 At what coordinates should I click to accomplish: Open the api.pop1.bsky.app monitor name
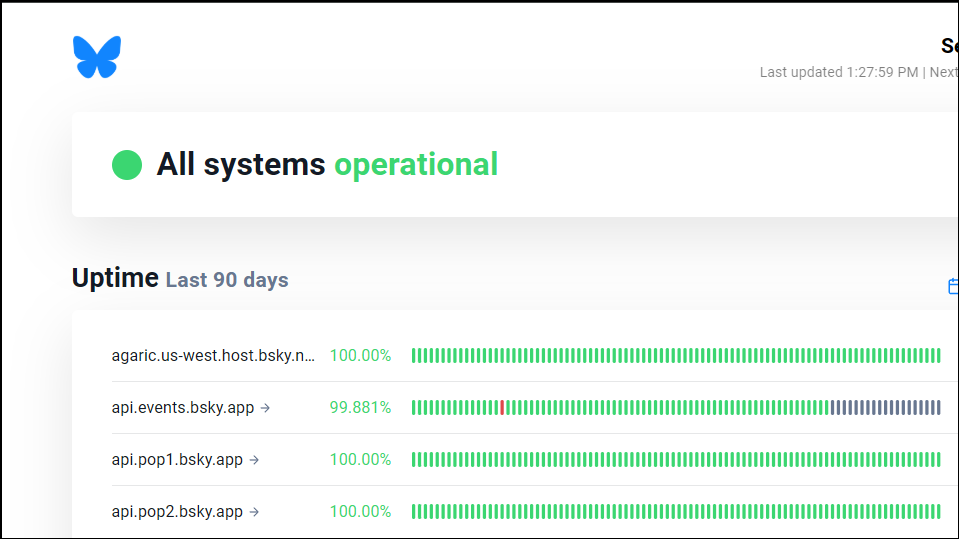coord(177,459)
